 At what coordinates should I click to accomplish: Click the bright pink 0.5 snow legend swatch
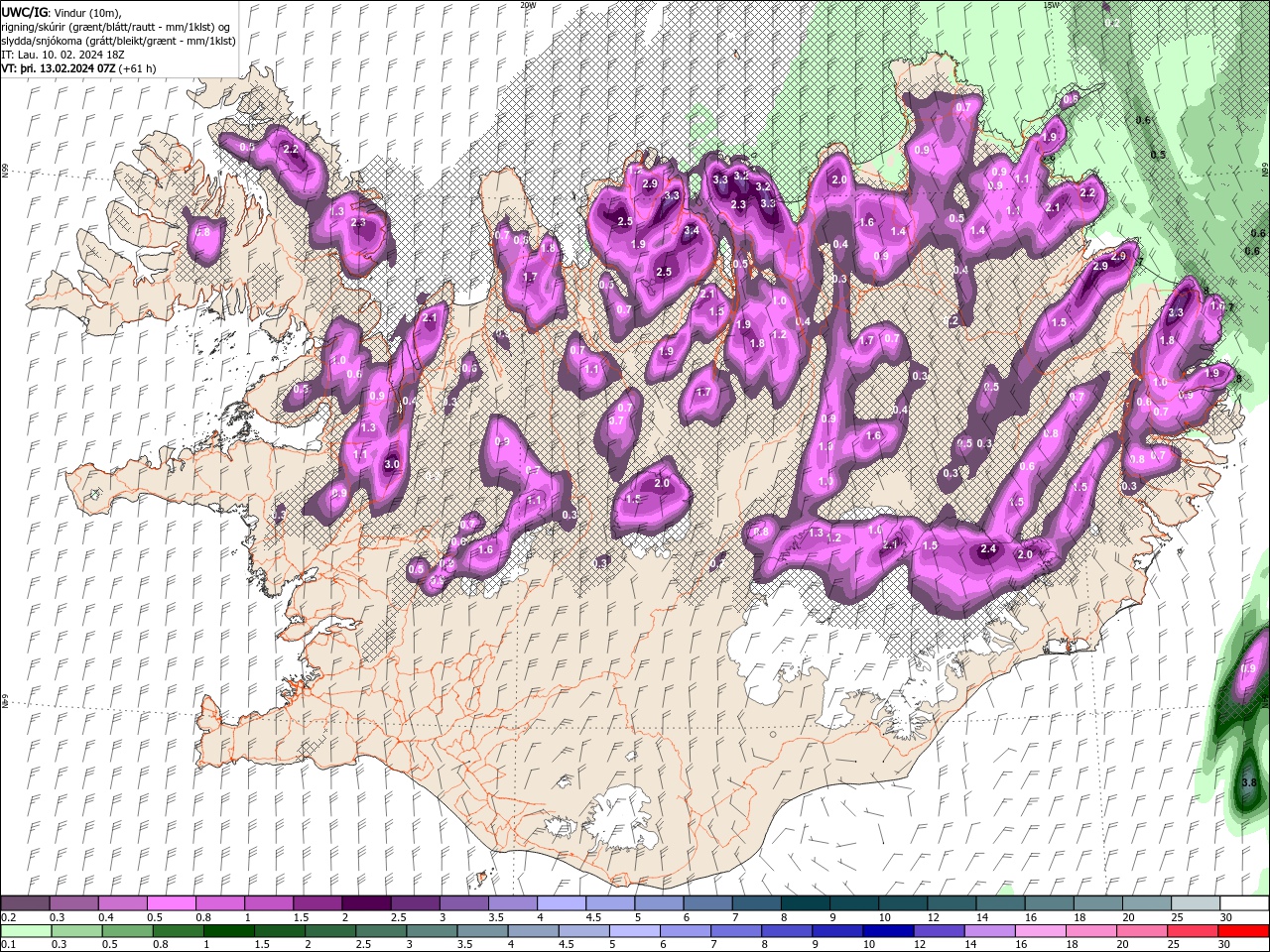pos(171,903)
